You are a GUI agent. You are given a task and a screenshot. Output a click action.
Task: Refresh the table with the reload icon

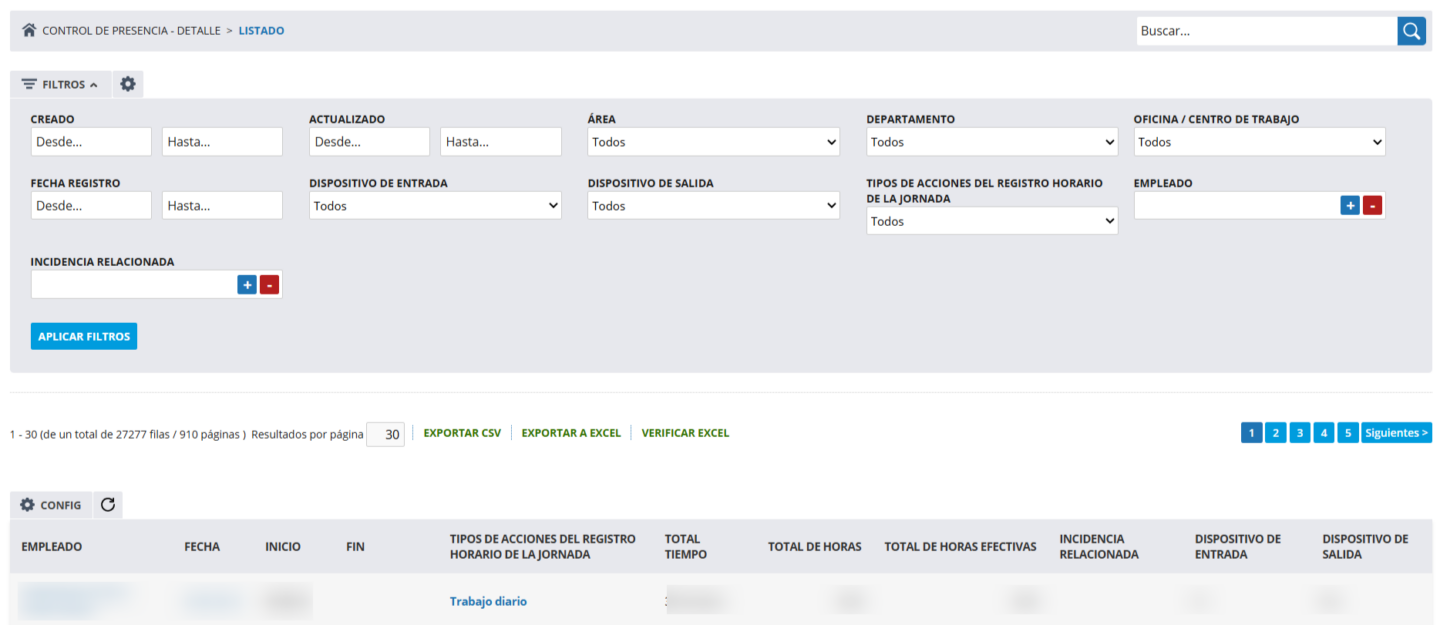(x=108, y=505)
